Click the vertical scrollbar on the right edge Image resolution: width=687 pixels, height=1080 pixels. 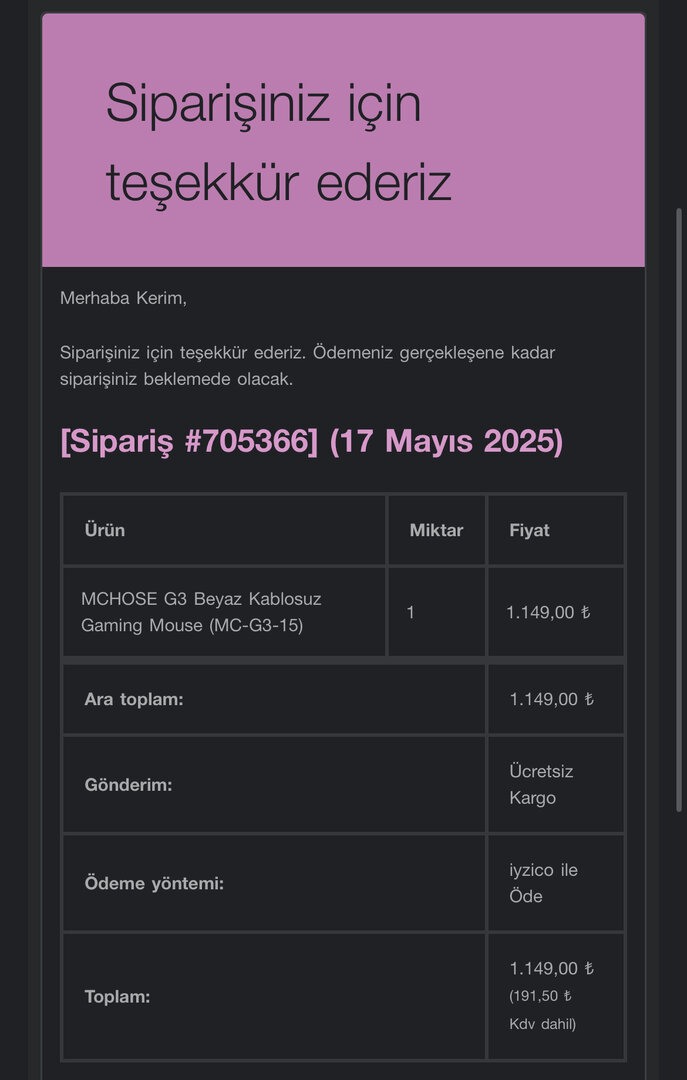(x=679, y=400)
